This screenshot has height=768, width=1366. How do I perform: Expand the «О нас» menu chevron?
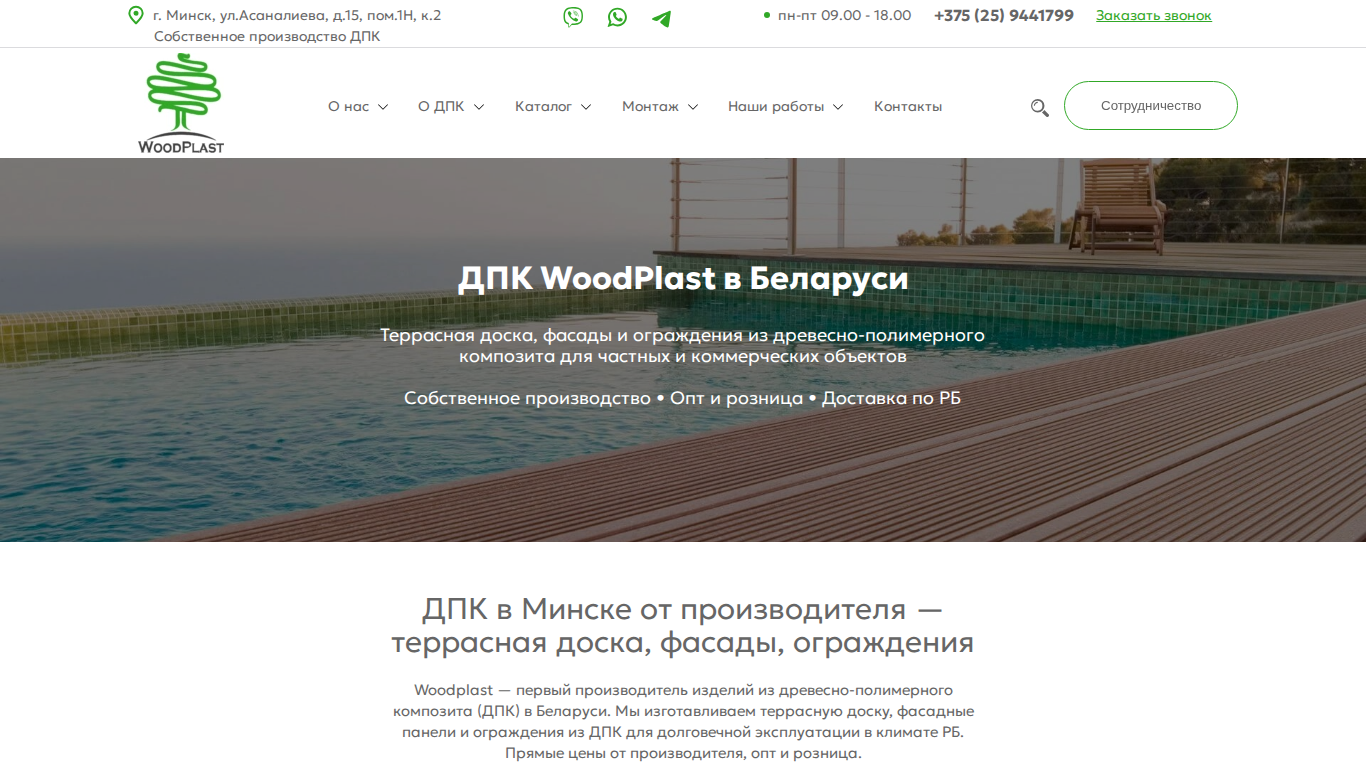(383, 107)
